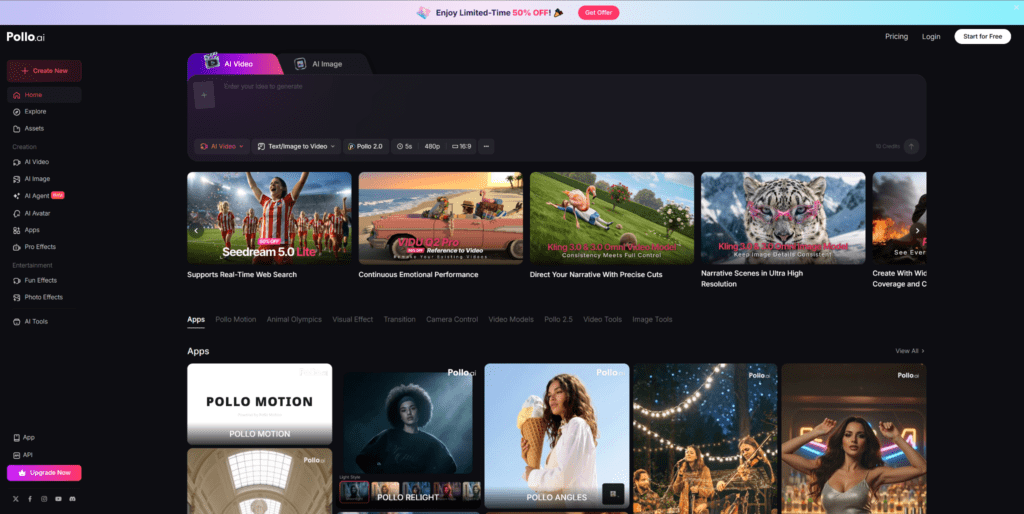The height and width of the screenshot is (514, 1024).
Task: Choose the 5s duration option
Action: click(x=404, y=146)
